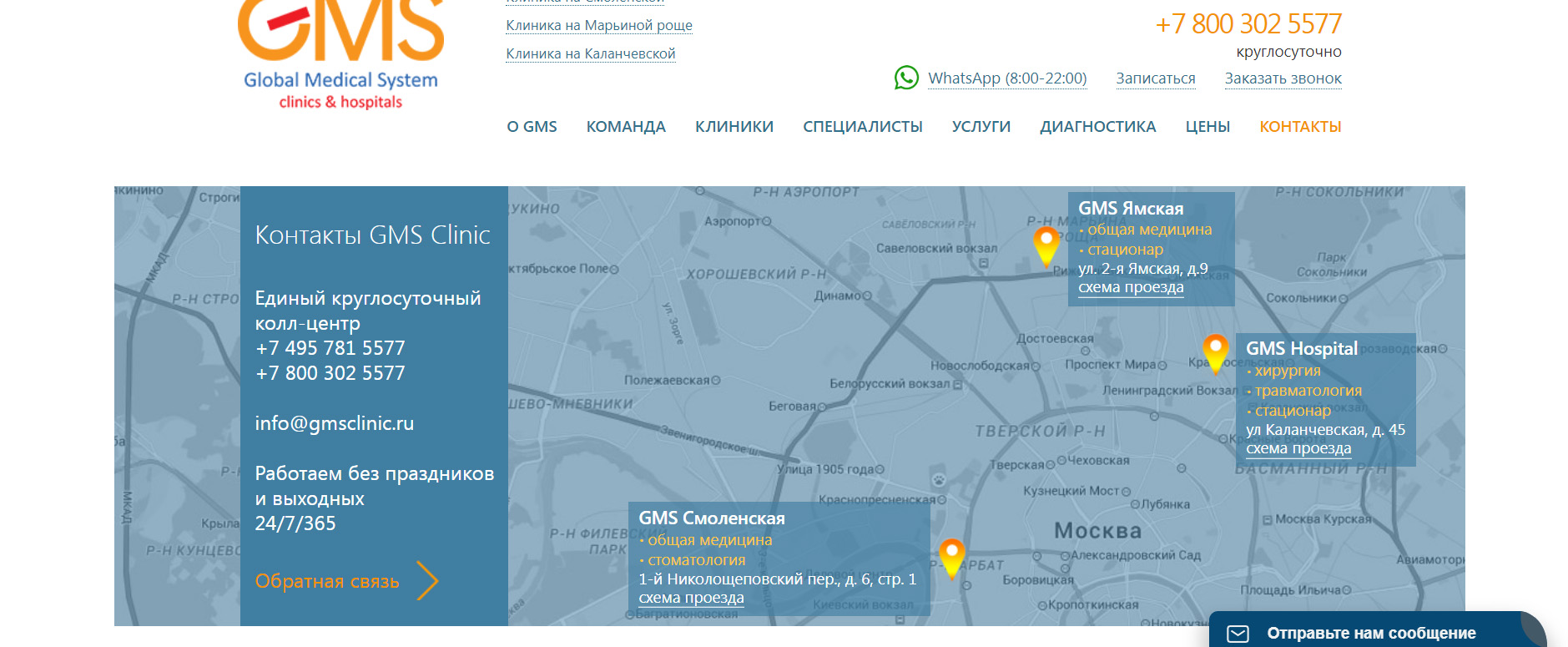
Task: Click the +7 495 781 5577 phone number
Action: pos(330,348)
